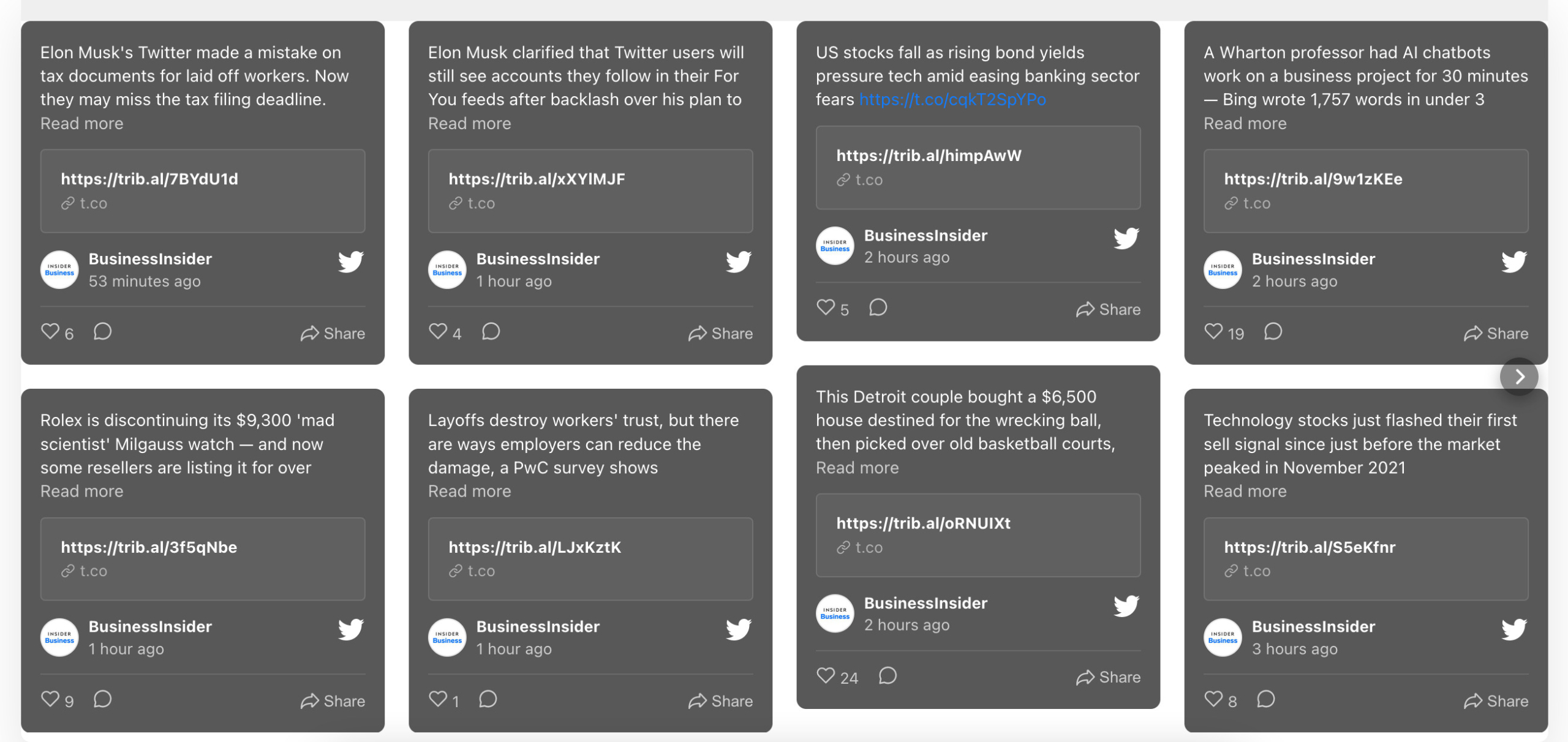Click the Twitter bird icon on the technology stocks post
This screenshot has width=1568, height=742.
click(1515, 629)
